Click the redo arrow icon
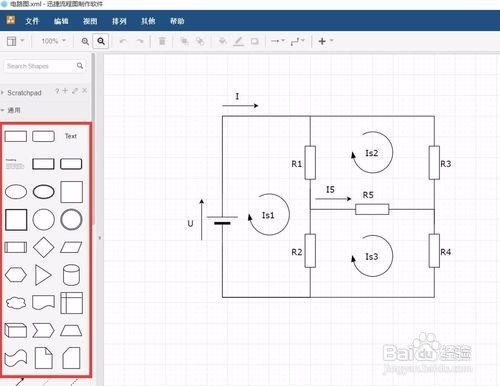 (140, 41)
